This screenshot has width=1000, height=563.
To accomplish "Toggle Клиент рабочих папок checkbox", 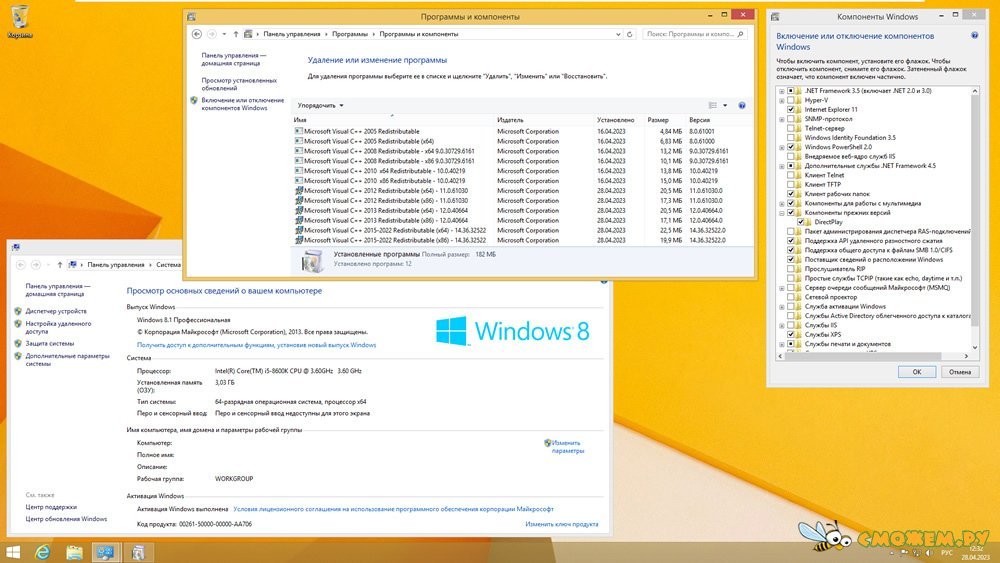I will pos(791,194).
